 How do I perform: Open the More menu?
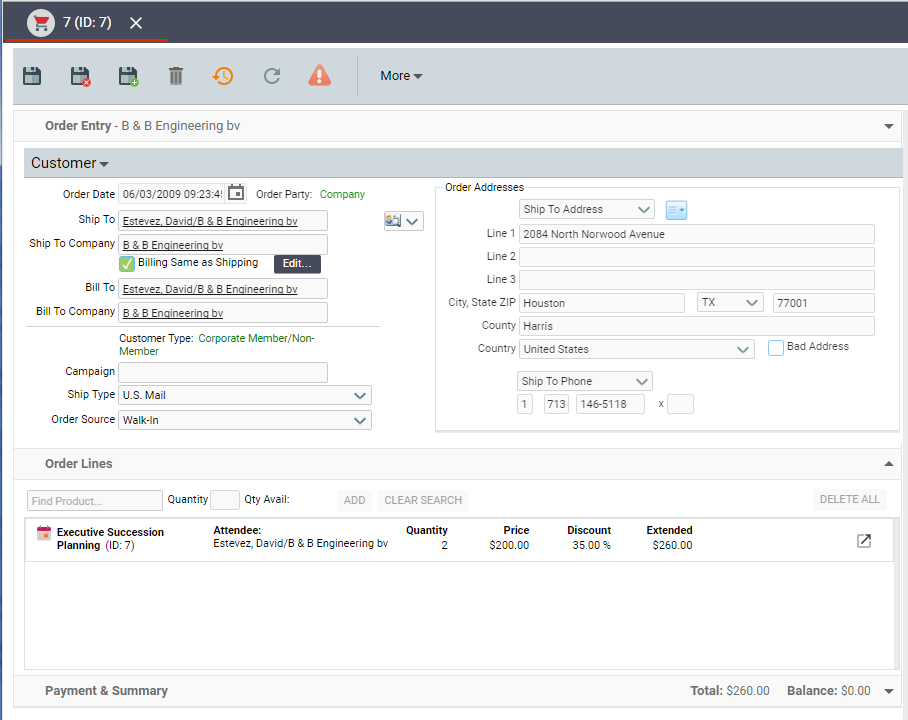(x=401, y=76)
